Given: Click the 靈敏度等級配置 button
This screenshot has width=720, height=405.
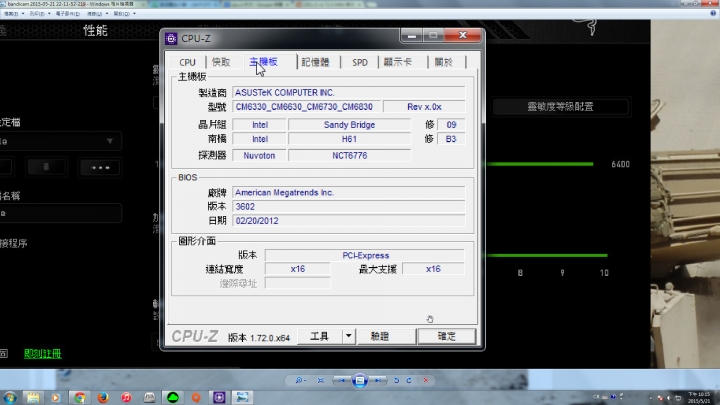Looking at the screenshot, I should [560, 107].
